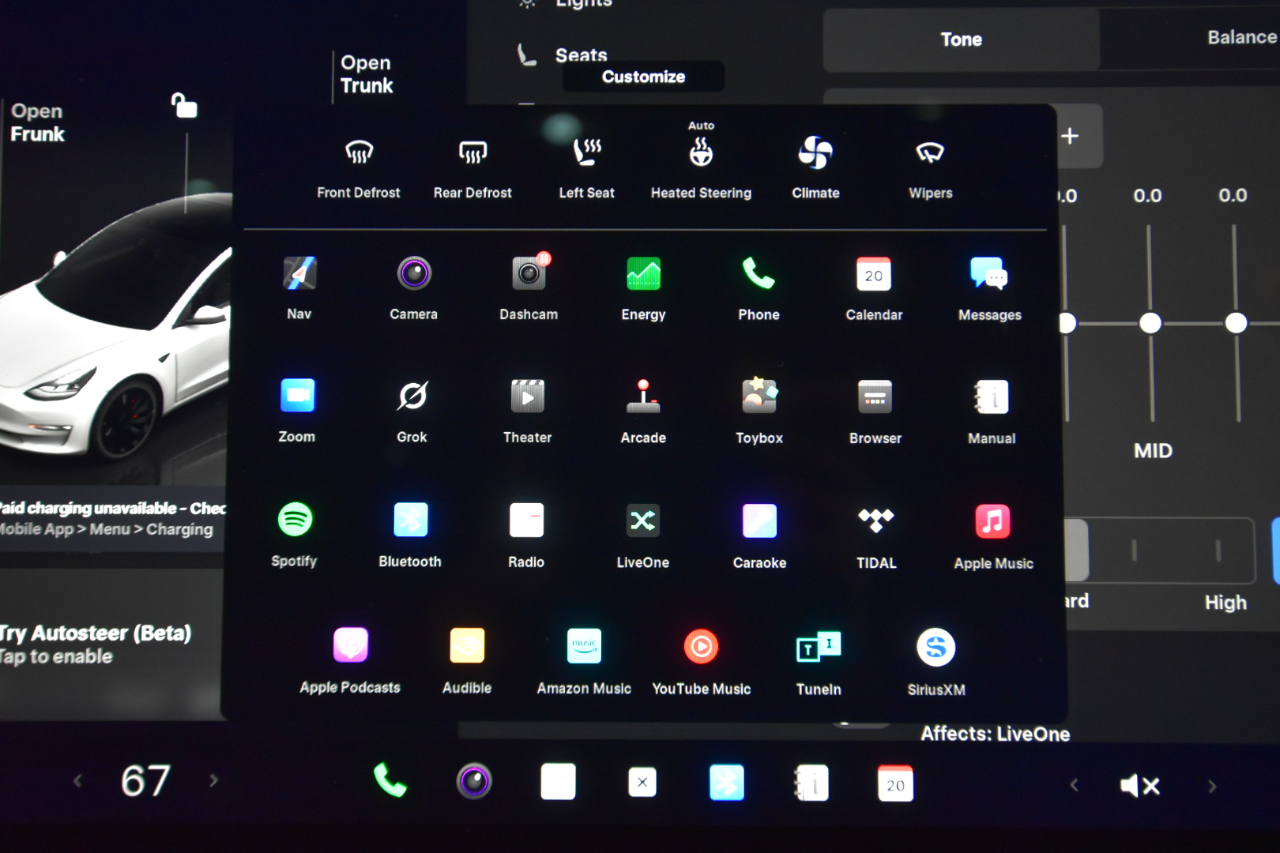The image size is (1280, 853).
Task: Raise volume with right chevron beside speaker
Action: [1212, 786]
